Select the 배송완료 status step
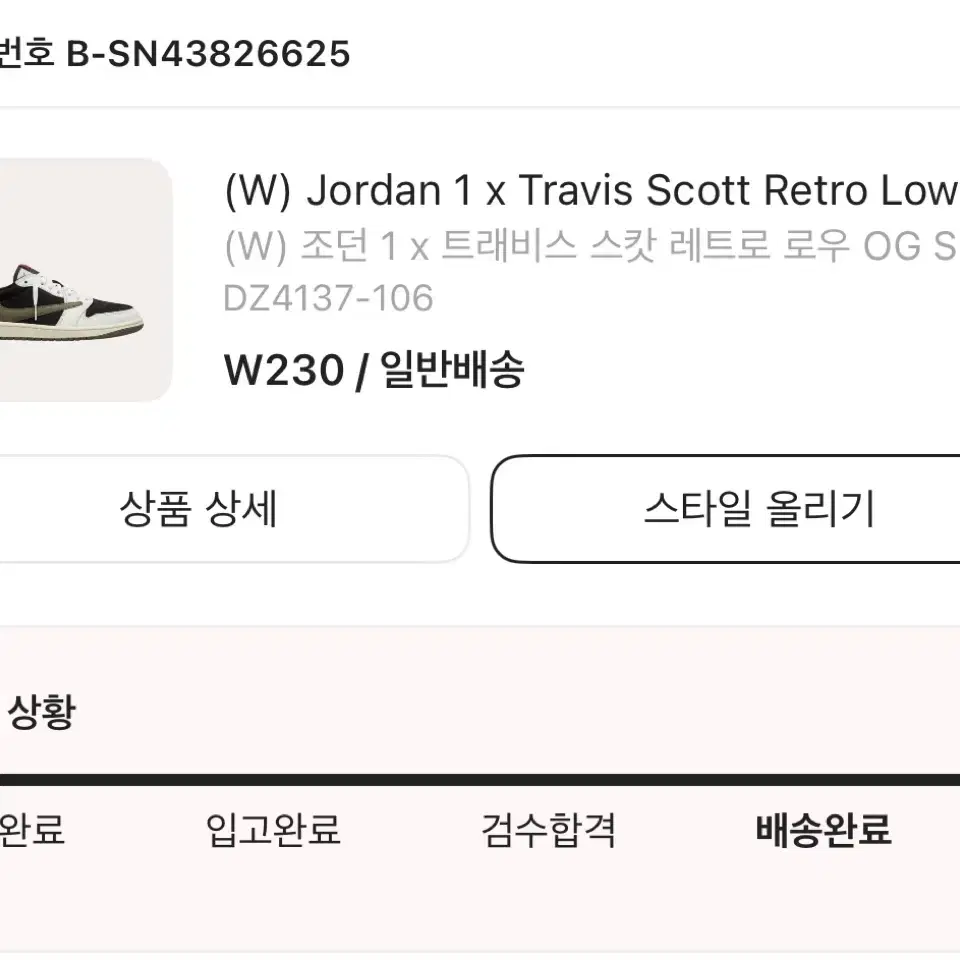The height and width of the screenshot is (960, 960). coord(823,830)
